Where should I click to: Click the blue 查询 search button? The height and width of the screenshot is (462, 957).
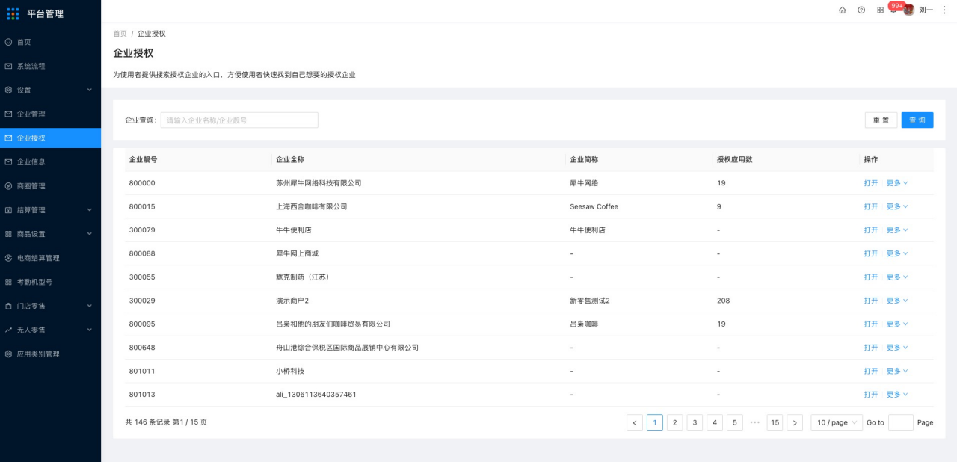point(917,120)
